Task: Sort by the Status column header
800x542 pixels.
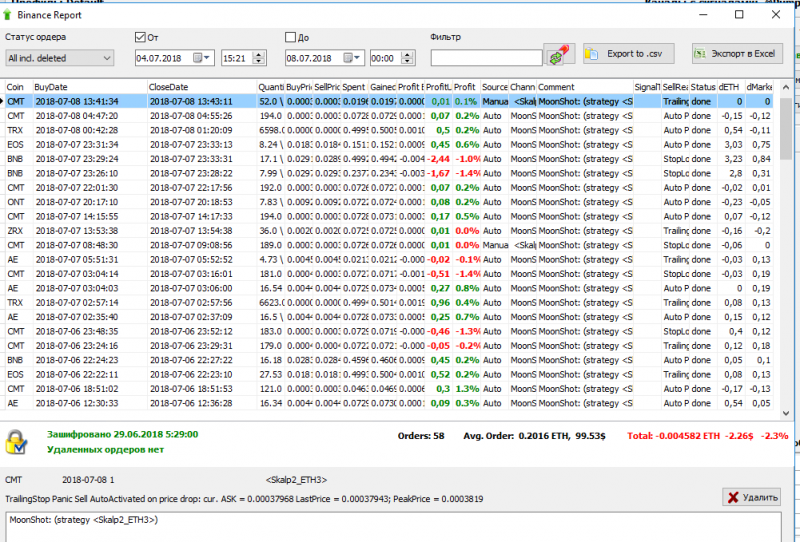Action: 703,87
